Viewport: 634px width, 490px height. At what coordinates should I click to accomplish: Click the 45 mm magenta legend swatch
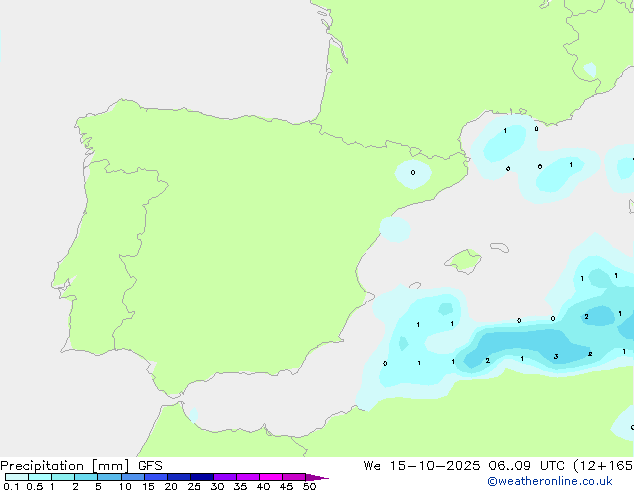pyautogui.click(x=294, y=477)
